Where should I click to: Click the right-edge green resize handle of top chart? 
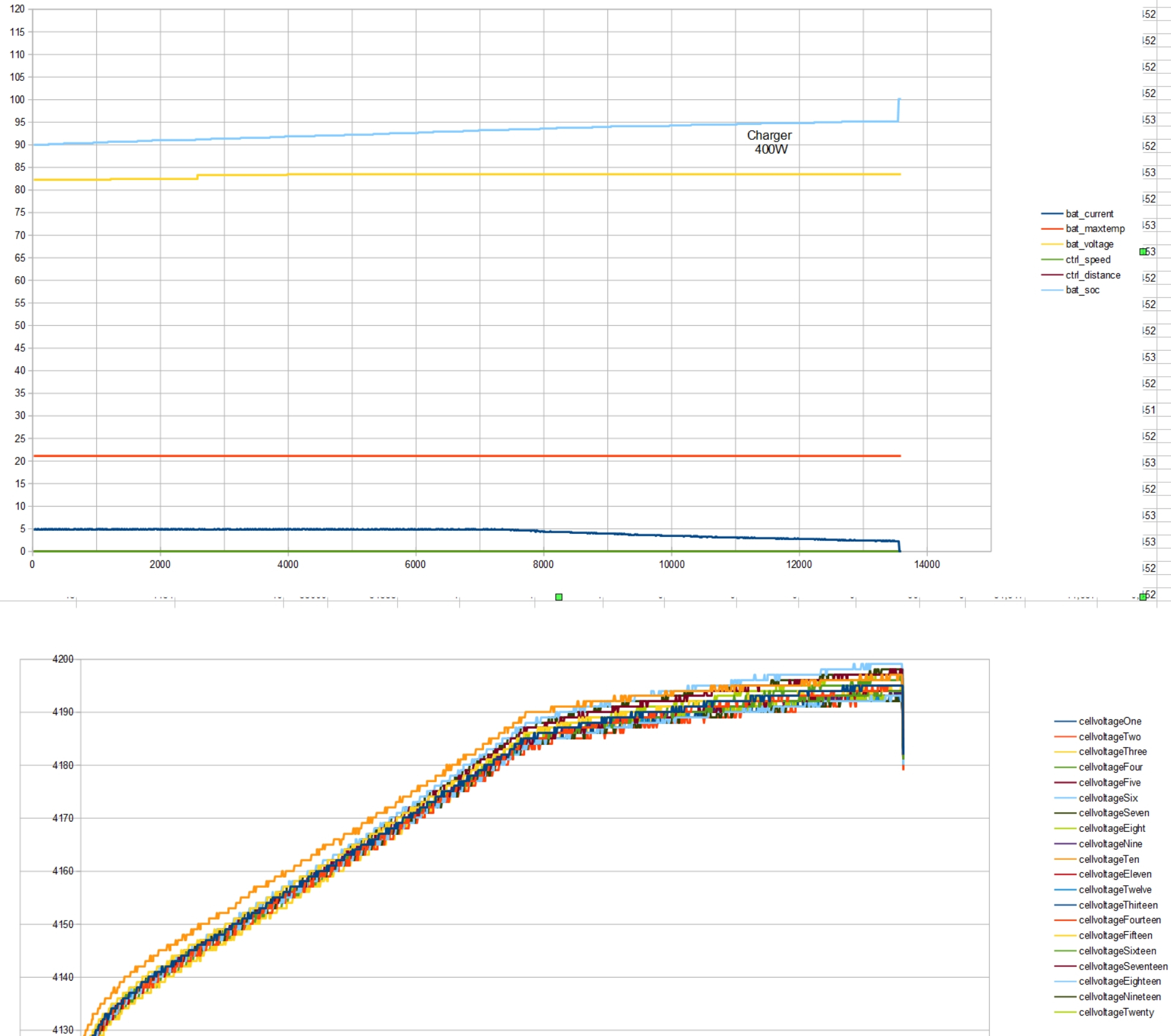tap(1142, 251)
